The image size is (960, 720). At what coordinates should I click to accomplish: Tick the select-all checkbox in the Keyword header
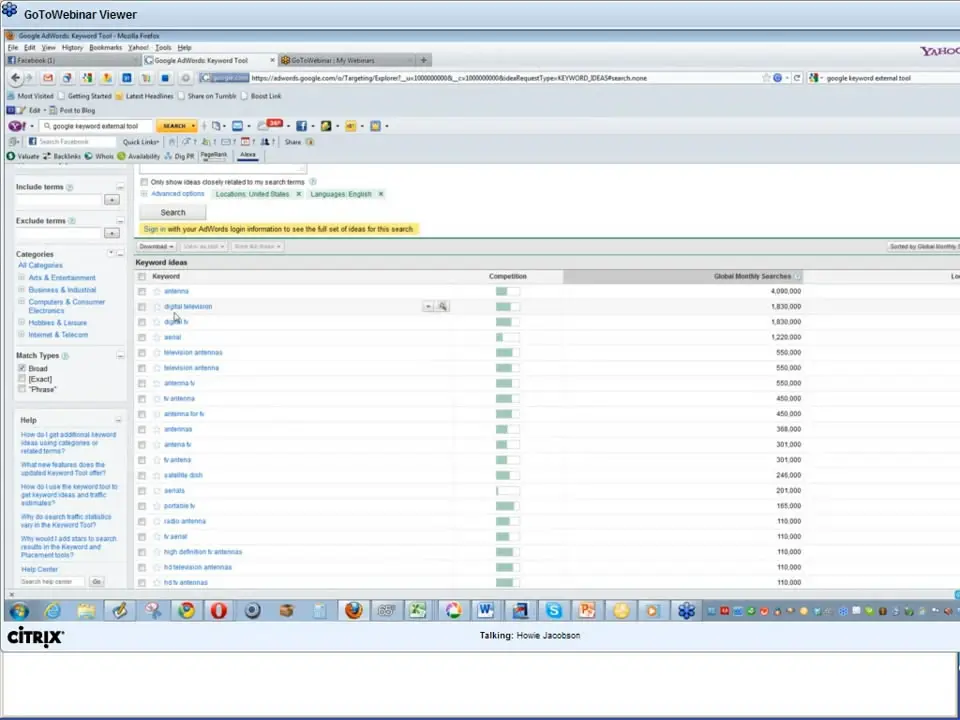[x=142, y=277]
